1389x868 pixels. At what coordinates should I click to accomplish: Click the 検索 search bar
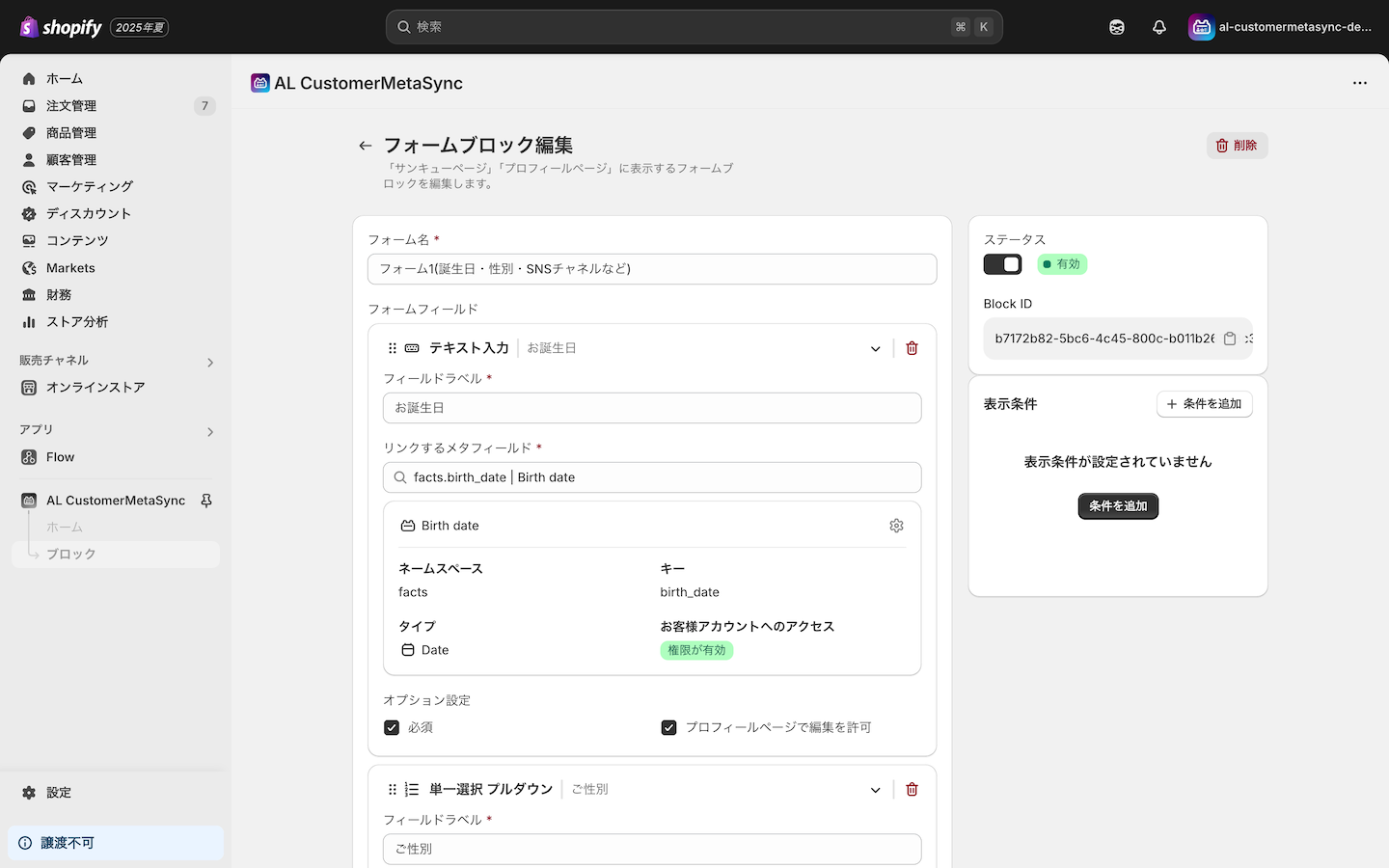click(694, 27)
